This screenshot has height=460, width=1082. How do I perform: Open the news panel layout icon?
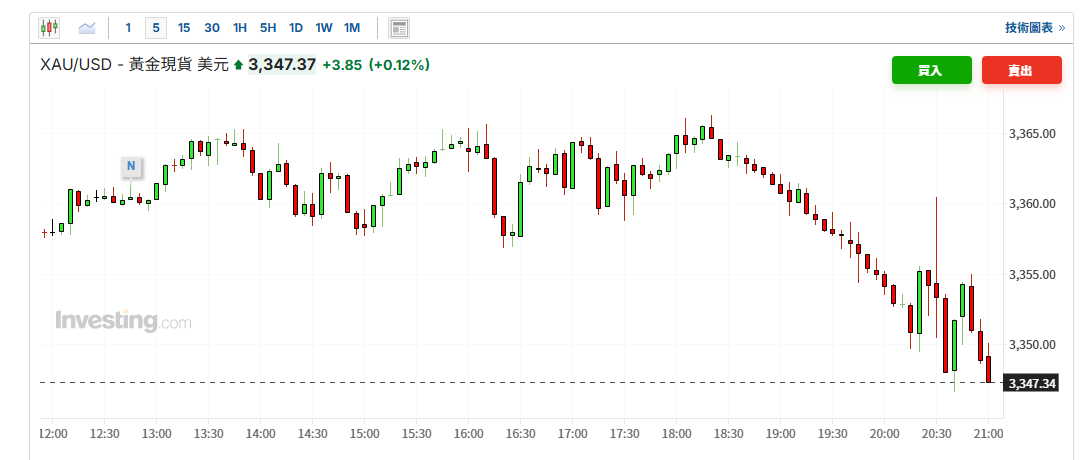click(x=399, y=28)
